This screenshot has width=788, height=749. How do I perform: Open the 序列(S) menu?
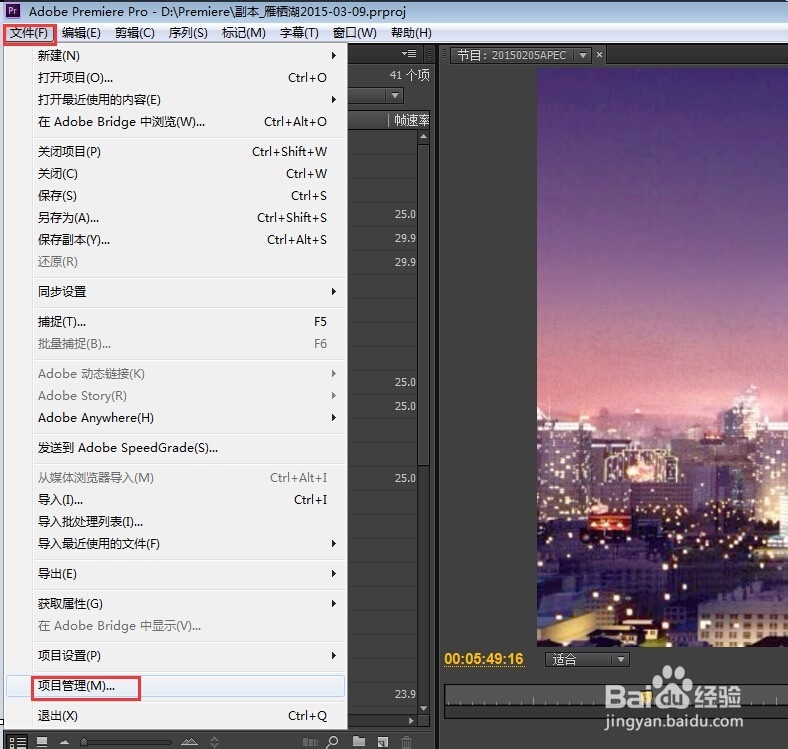pyautogui.click(x=188, y=33)
